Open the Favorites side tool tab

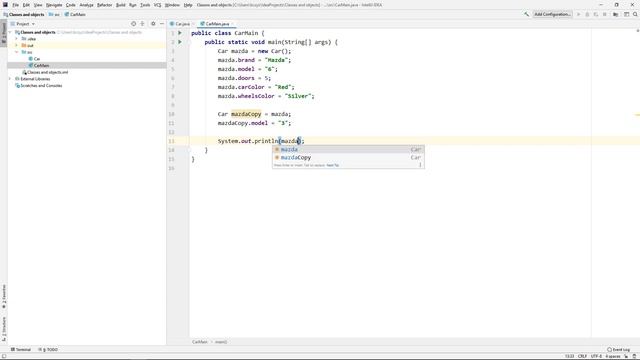[4, 296]
